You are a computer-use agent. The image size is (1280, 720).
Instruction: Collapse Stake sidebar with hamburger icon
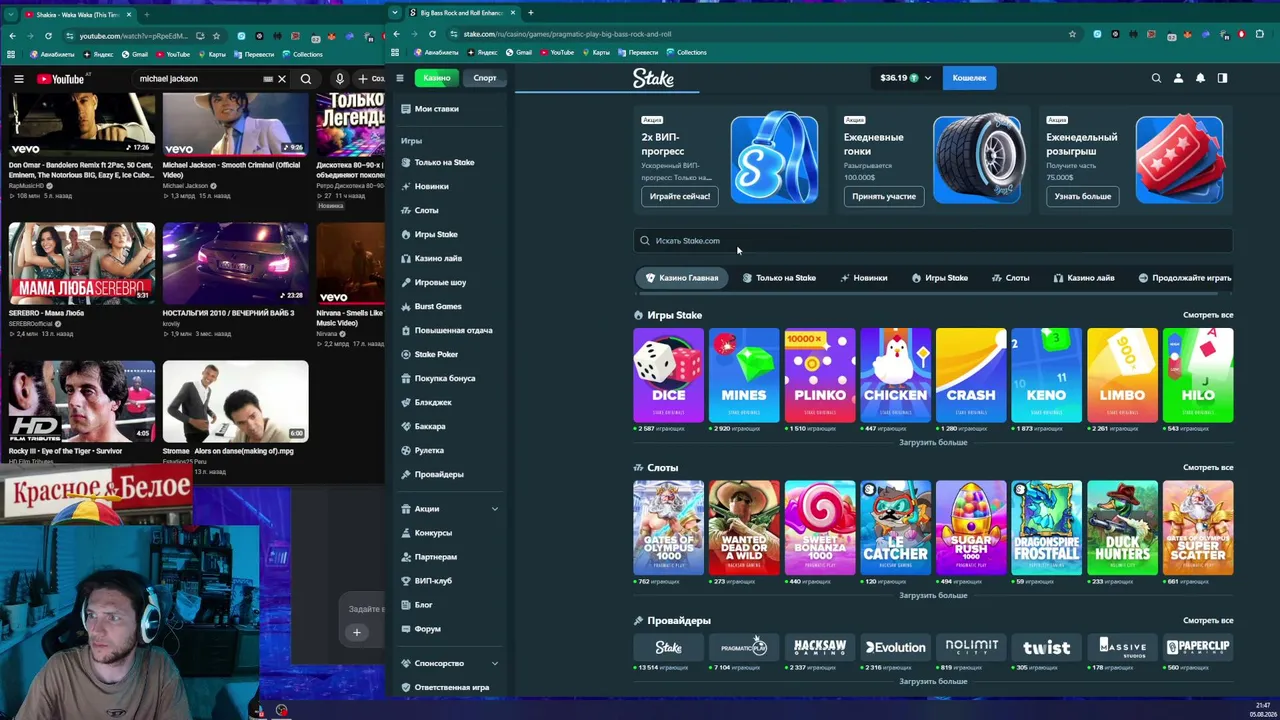pos(400,78)
